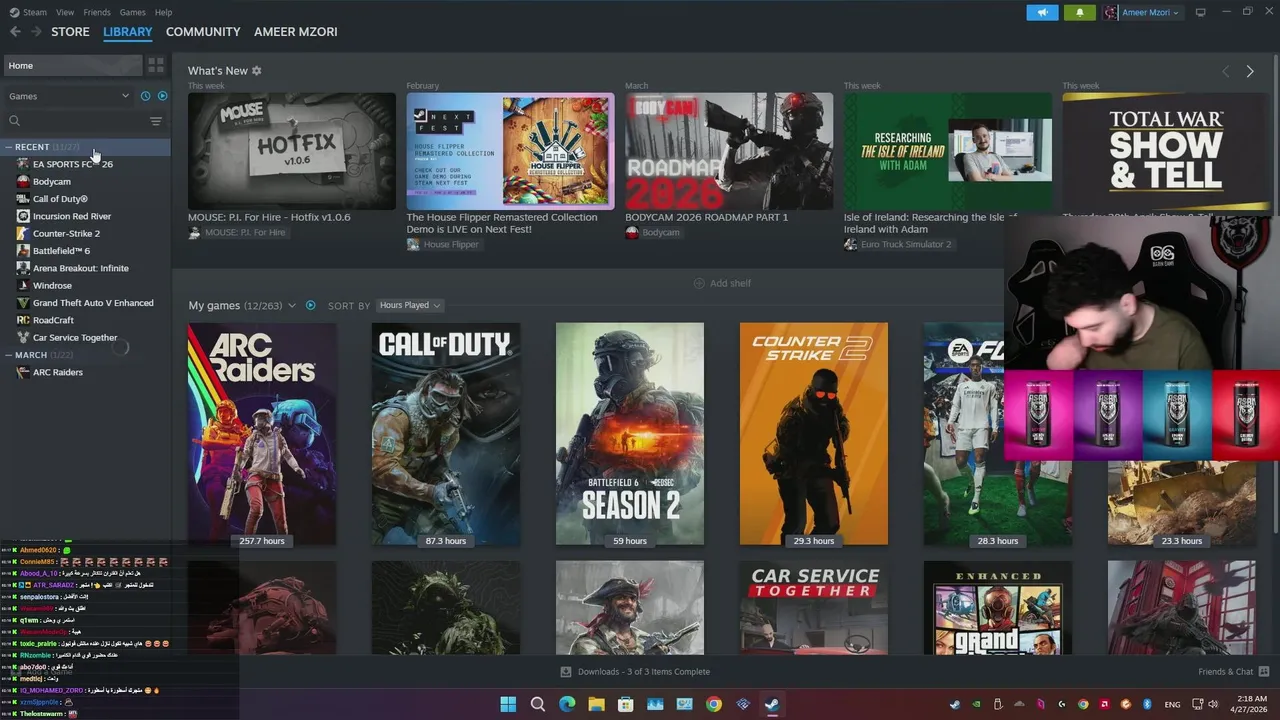Open Counter-Strike 2 game cover

click(x=814, y=434)
